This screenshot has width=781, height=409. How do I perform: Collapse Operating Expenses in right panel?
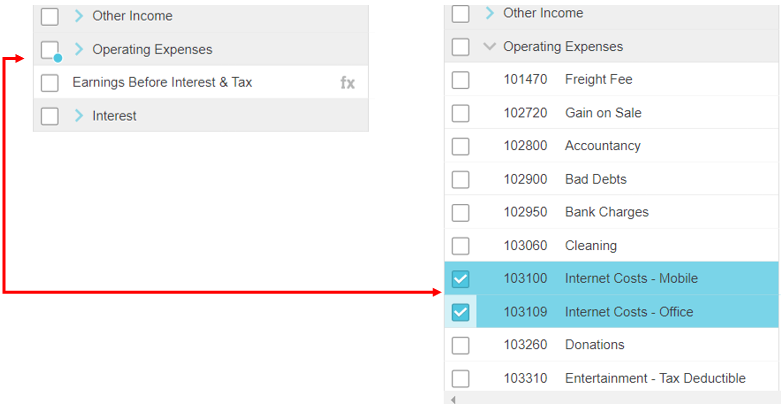(489, 46)
